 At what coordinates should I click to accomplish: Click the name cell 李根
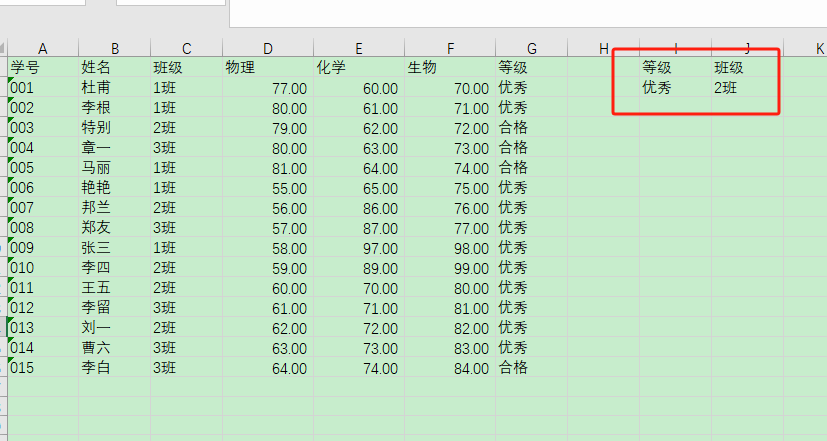pos(114,107)
